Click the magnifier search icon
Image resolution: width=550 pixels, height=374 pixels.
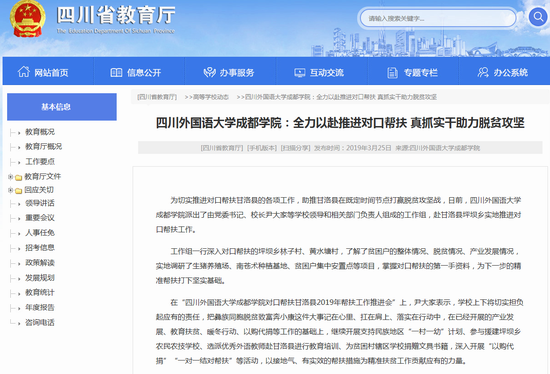(538, 16)
